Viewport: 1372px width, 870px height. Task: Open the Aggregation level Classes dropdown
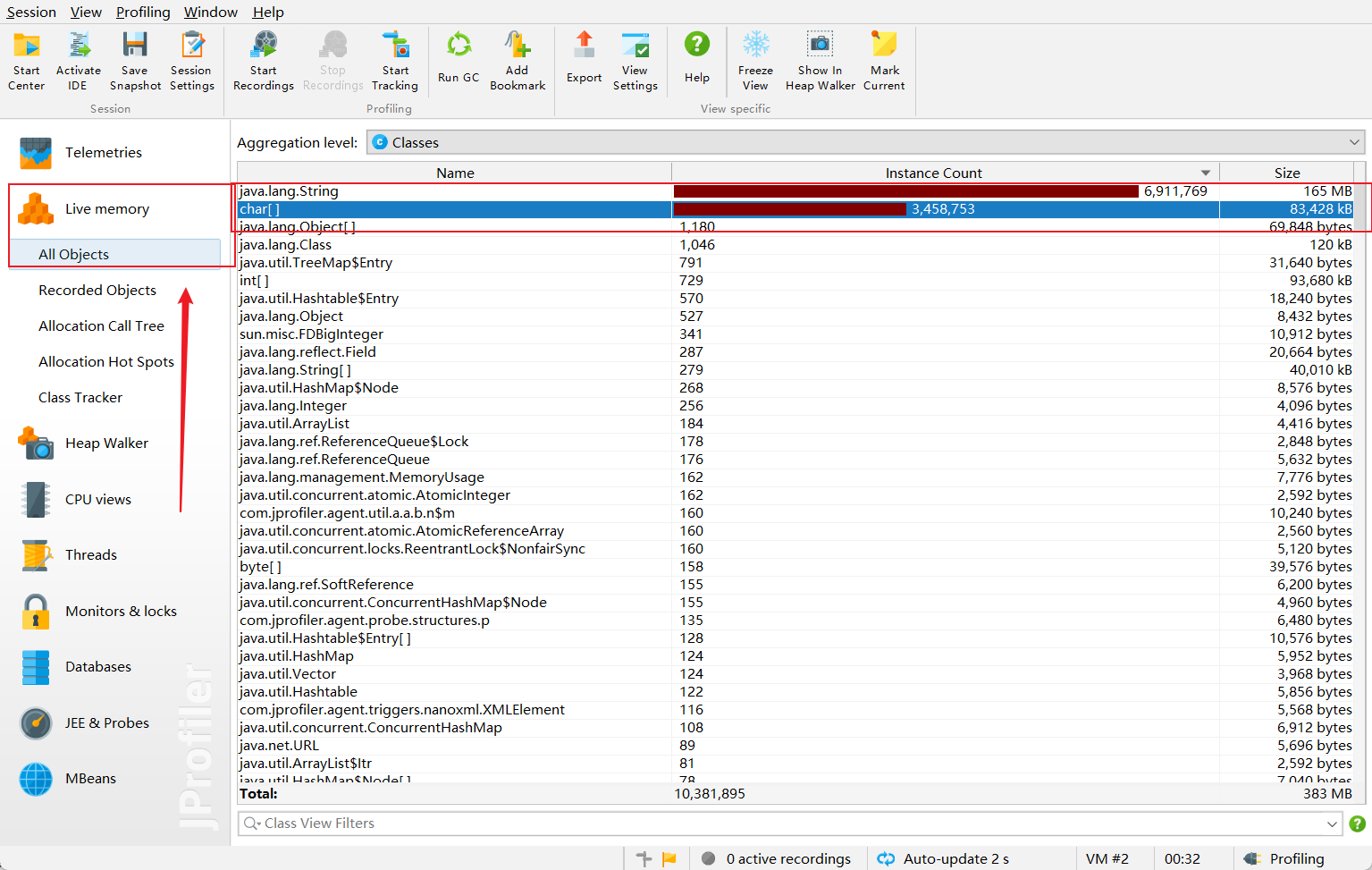point(865,143)
